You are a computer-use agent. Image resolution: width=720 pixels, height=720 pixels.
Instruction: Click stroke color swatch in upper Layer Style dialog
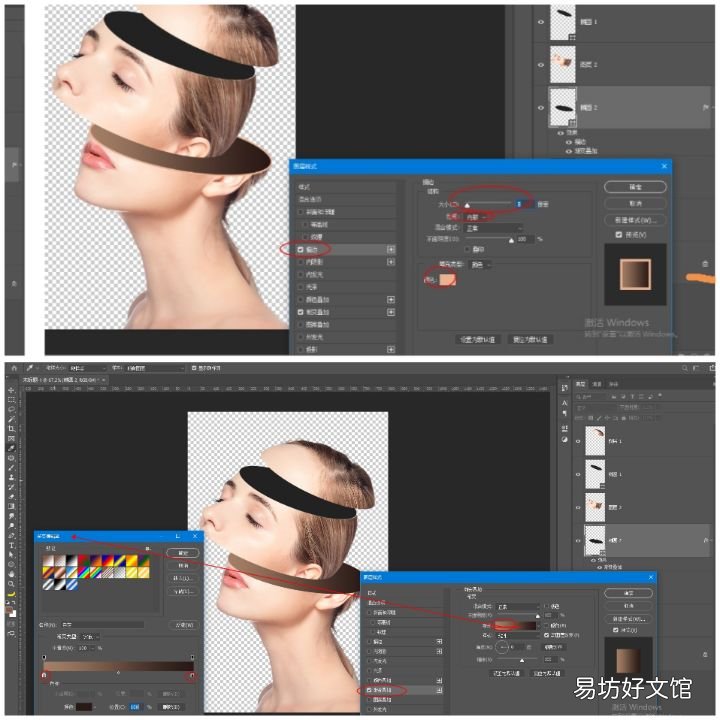pos(447,279)
